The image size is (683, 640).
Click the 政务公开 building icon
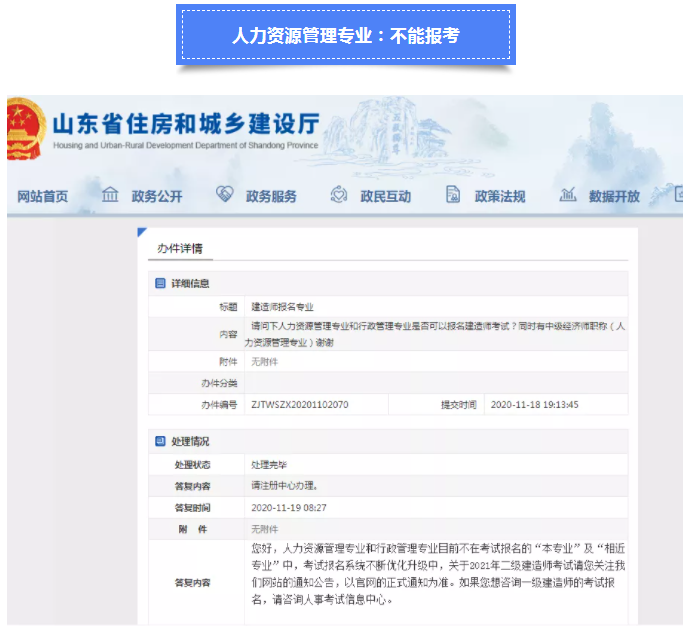(x=110, y=194)
